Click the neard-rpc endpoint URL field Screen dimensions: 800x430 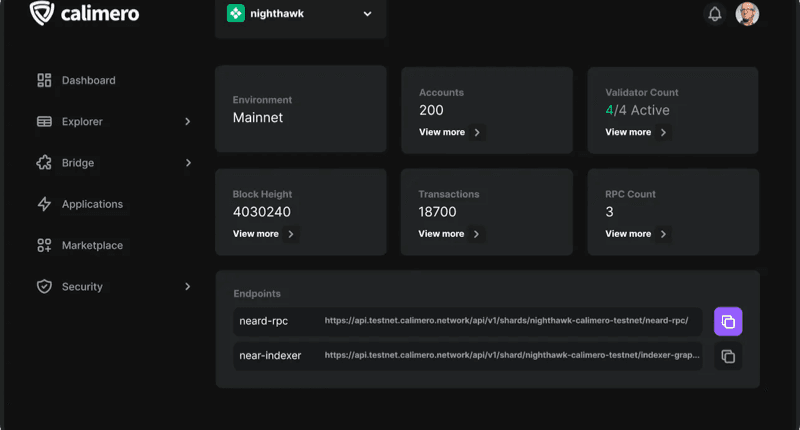point(505,321)
